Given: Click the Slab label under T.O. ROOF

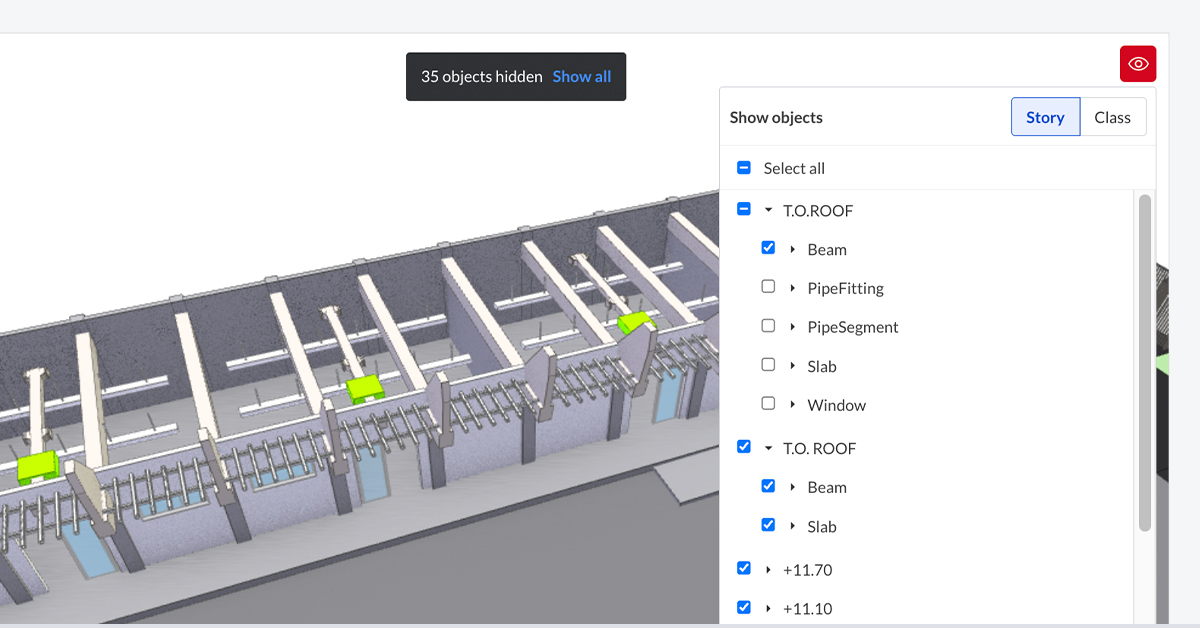Looking at the screenshot, I should point(822,526).
